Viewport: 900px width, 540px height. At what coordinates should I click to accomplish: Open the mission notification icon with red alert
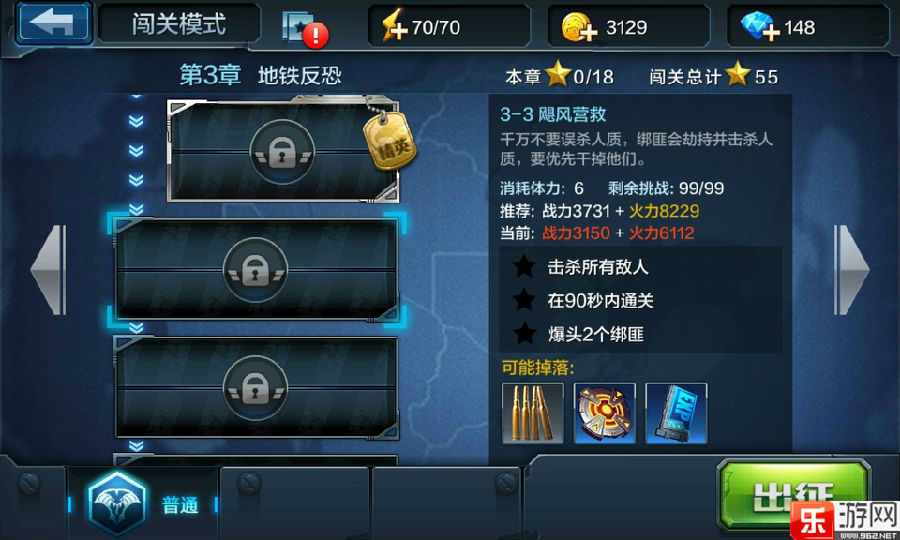(x=305, y=28)
